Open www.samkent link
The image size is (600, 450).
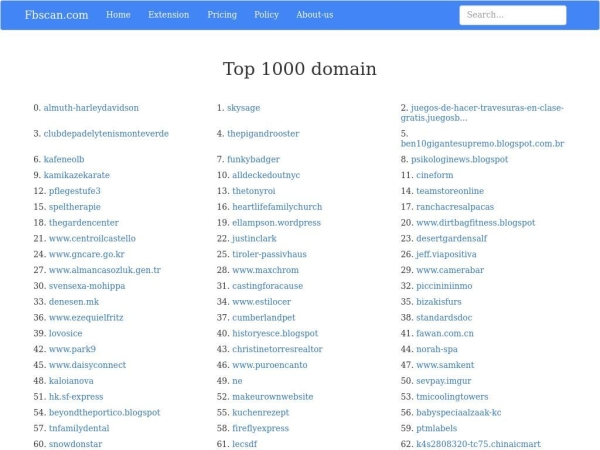[445, 365]
